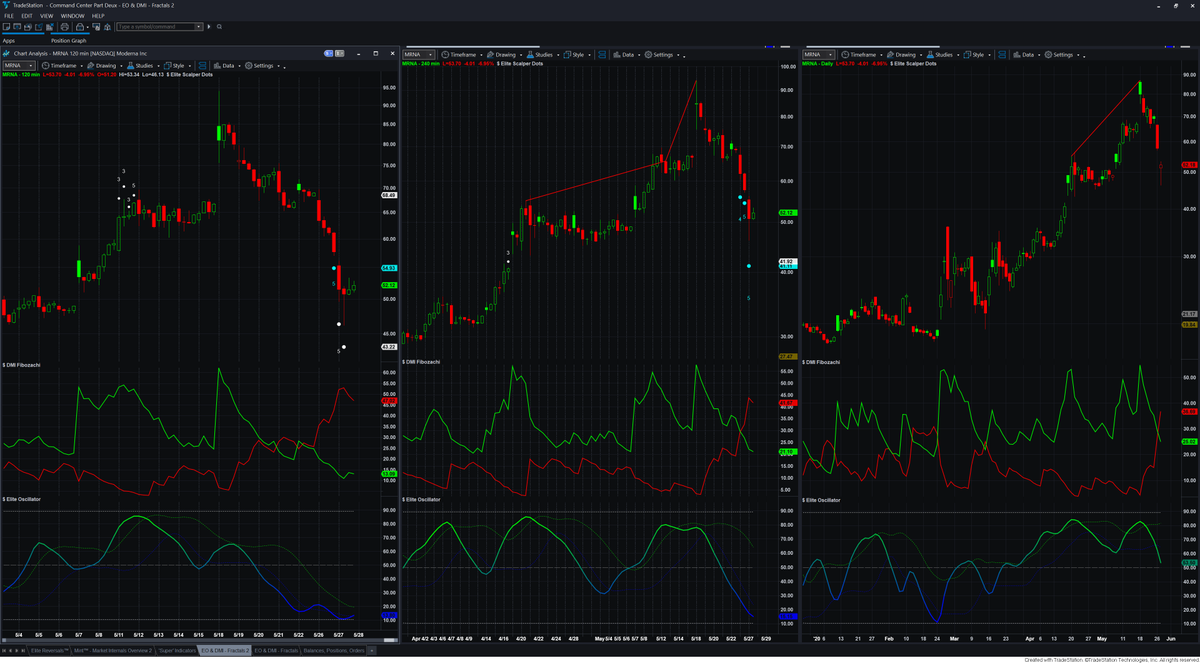Click the print icon in the main toolbar
This screenshot has width=1200, height=663.
(64, 27)
